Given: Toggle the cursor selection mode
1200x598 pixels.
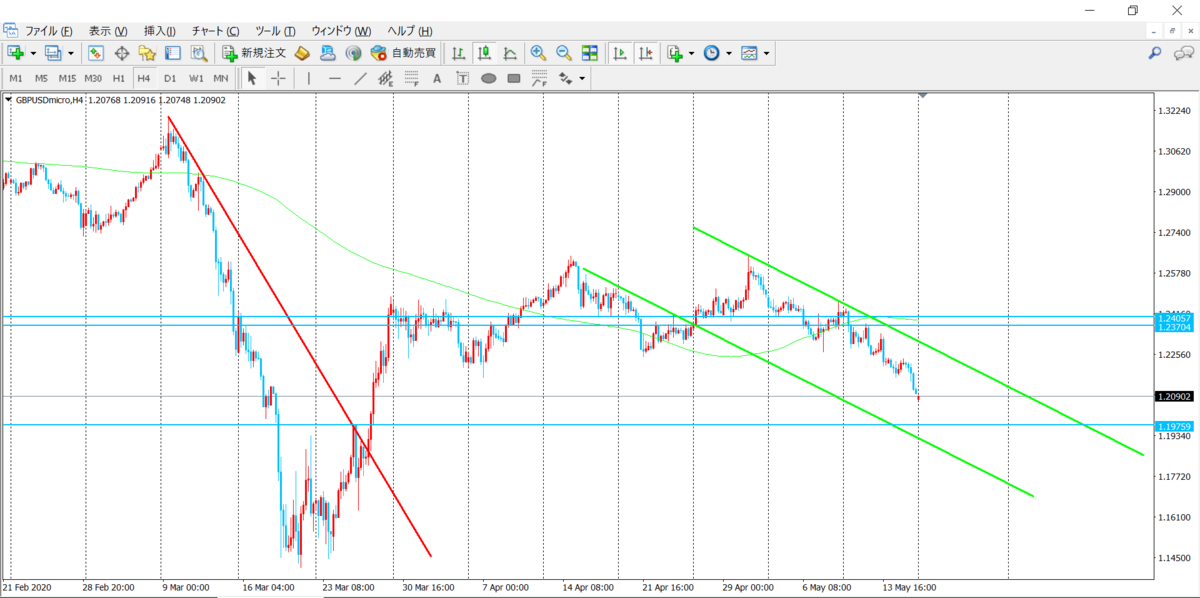Looking at the screenshot, I should click(x=252, y=78).
